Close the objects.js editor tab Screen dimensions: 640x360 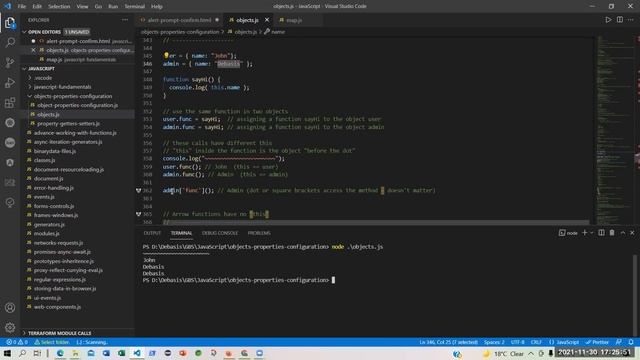(267, 20)
